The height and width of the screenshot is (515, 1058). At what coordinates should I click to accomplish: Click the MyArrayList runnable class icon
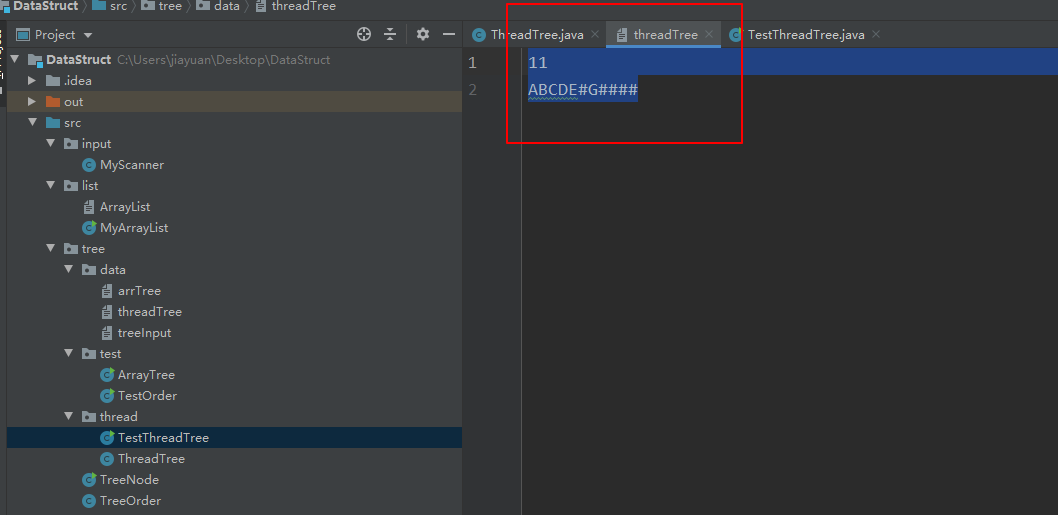pyautogui.click(x=88, y=227)
